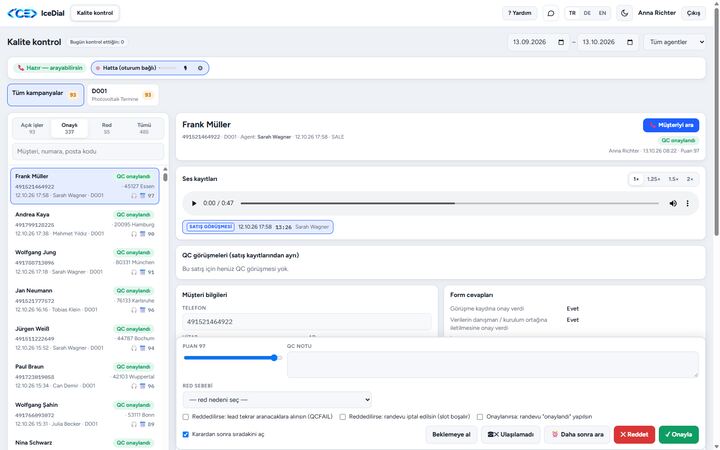This screenshot has height=450, width=720.
Task: Click the Müşteriyi ara call button
Action: tap(671, 125)
